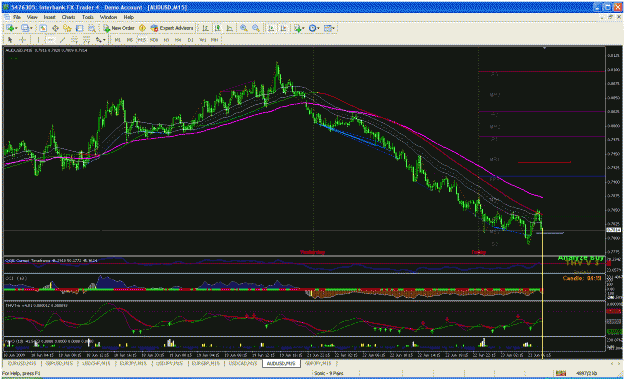Select the Crosshair tool
The image size is (625, 379).
(23, 40)
